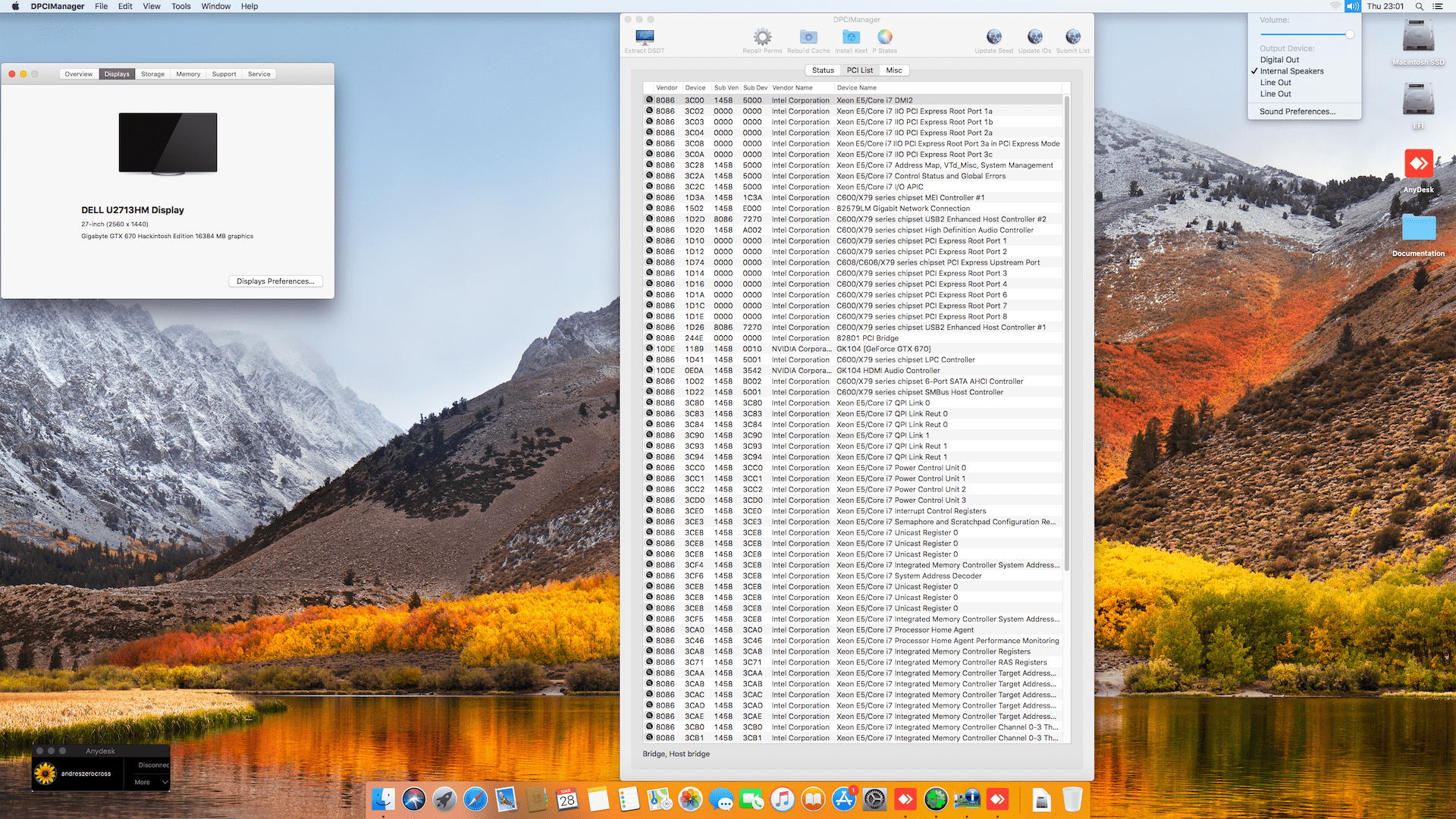Open Notification Center from menu bar
This screenshot has width=1456, height=819.
[x=1437, y=6]
